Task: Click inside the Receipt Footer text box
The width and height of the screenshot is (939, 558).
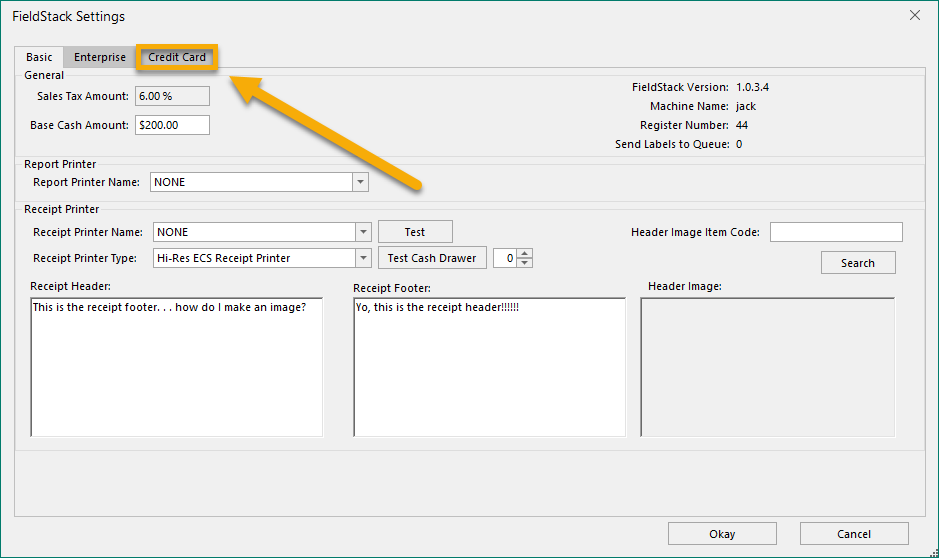Action: tap(489, 367)
